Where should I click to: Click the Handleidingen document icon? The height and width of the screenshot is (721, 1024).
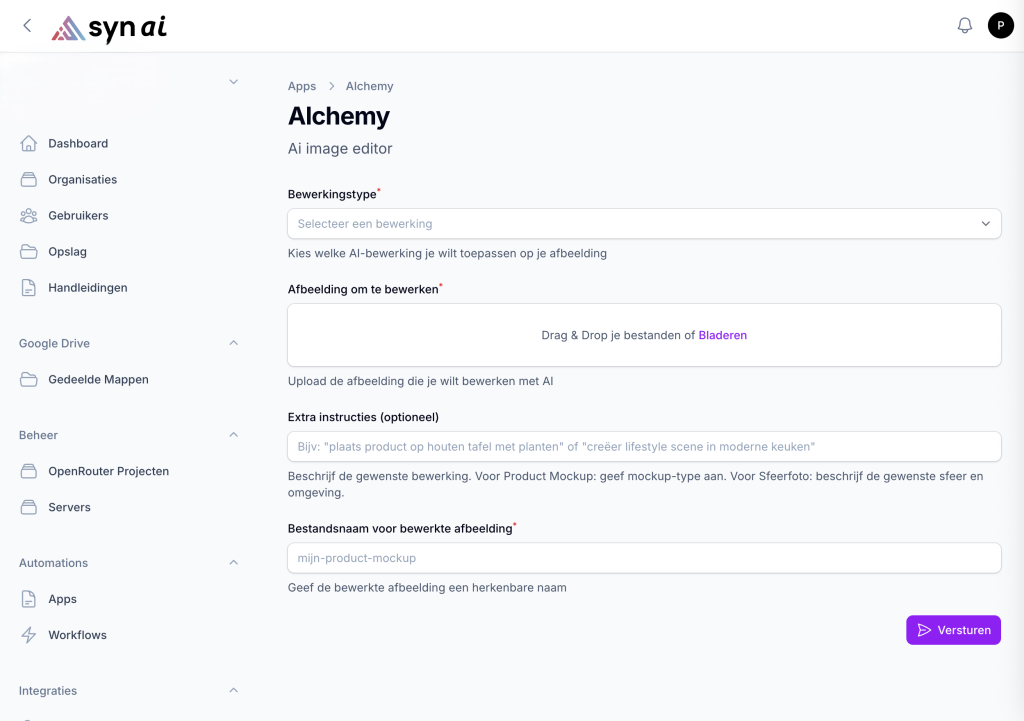pyautogui.click(x=29, y=287)
